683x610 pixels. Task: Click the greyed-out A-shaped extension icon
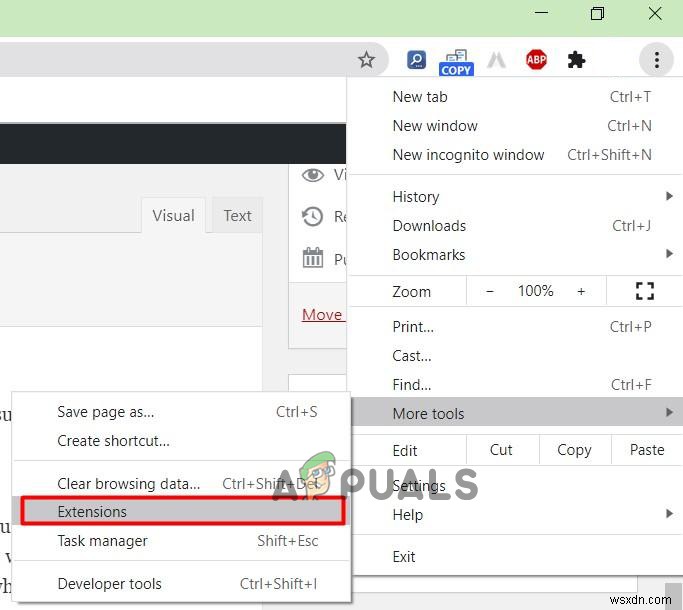[496, 60]
